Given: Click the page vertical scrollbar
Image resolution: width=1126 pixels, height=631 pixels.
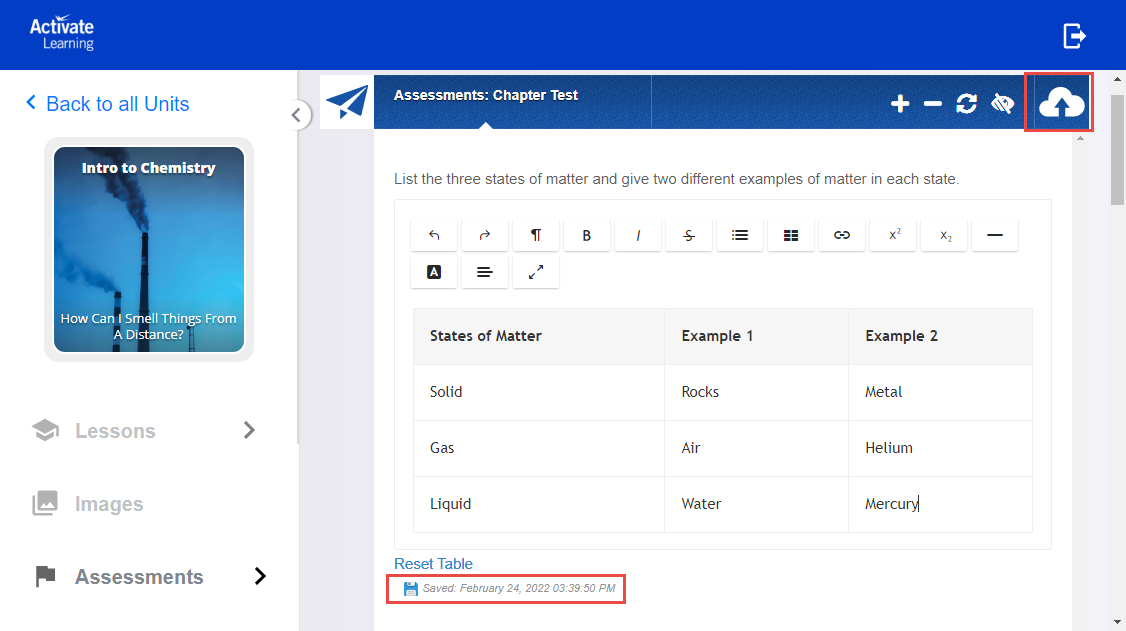Looking at the screenshot, I should [x=1117, y=151].
